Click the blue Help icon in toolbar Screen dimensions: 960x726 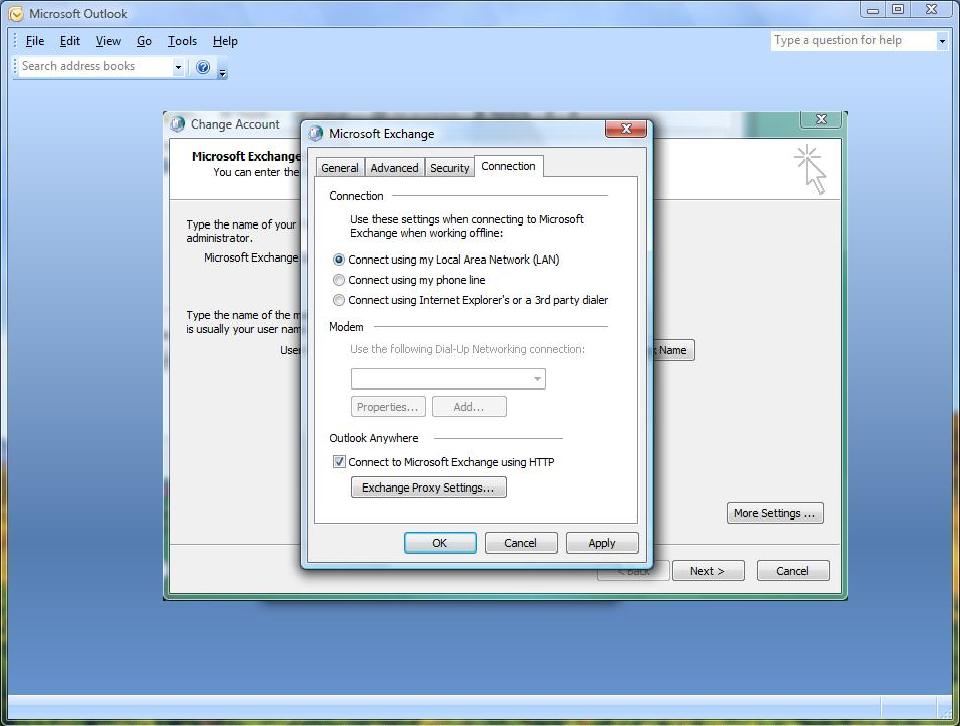point(203,67)
